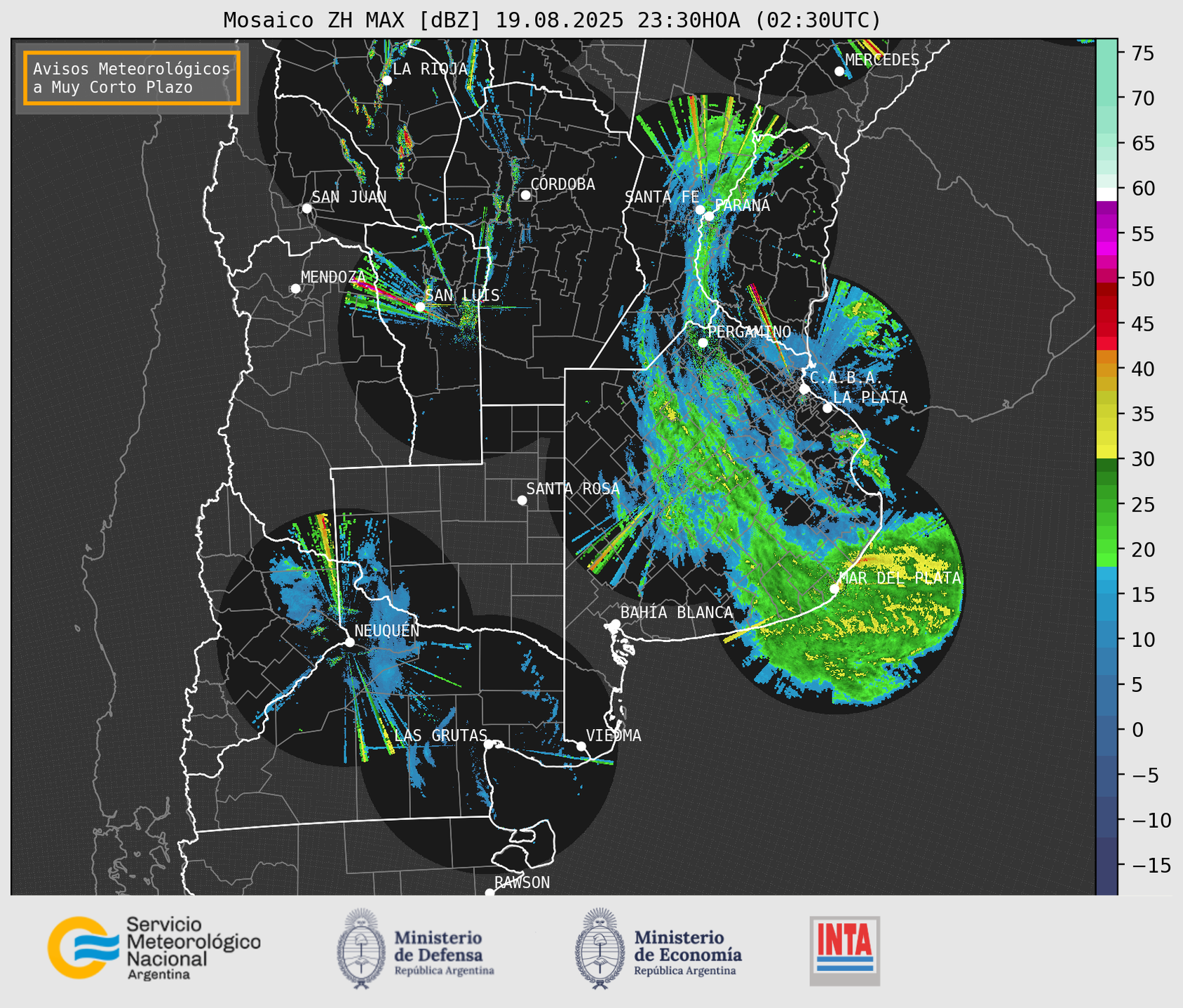Click the LA PLATA city marker dot
This screenshot has height=1008, width=1183.
point(827,408)
